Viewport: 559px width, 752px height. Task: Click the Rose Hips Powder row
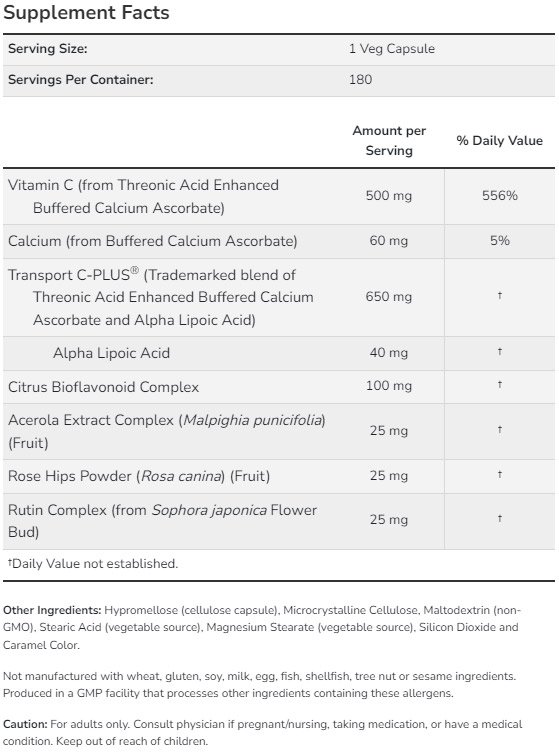coord(279,476)
